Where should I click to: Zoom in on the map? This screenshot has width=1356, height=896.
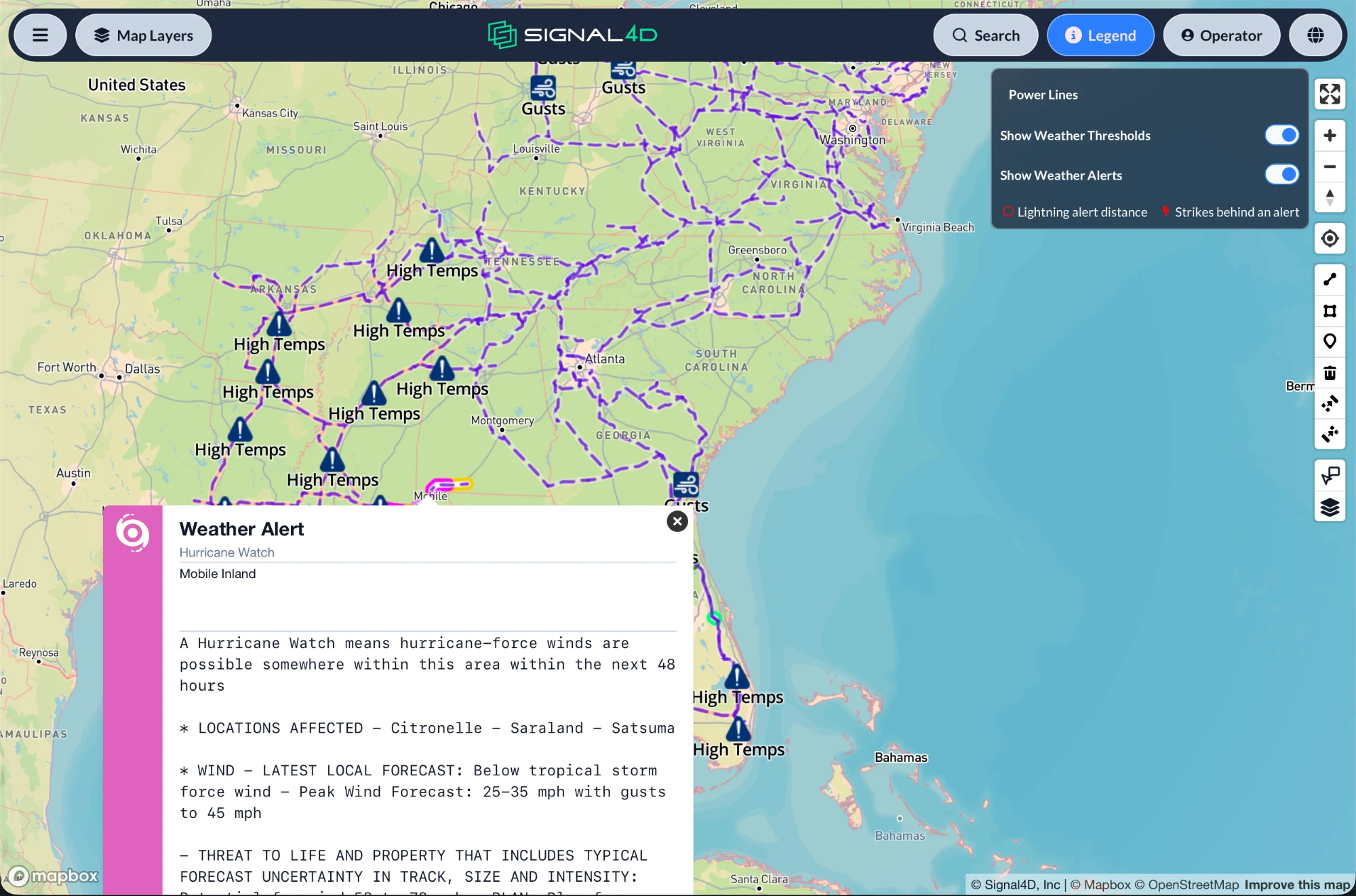click(x=1330, y=136)
